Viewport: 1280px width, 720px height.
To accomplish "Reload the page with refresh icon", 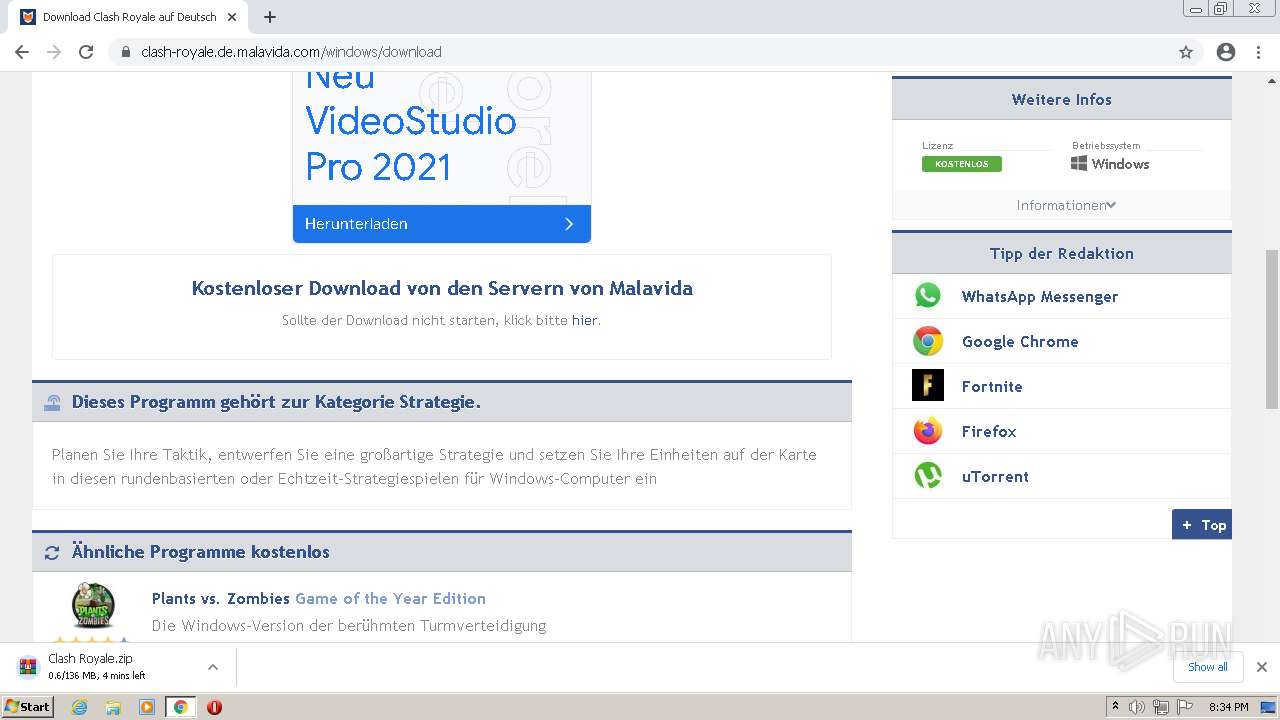I will click(86, 52).
